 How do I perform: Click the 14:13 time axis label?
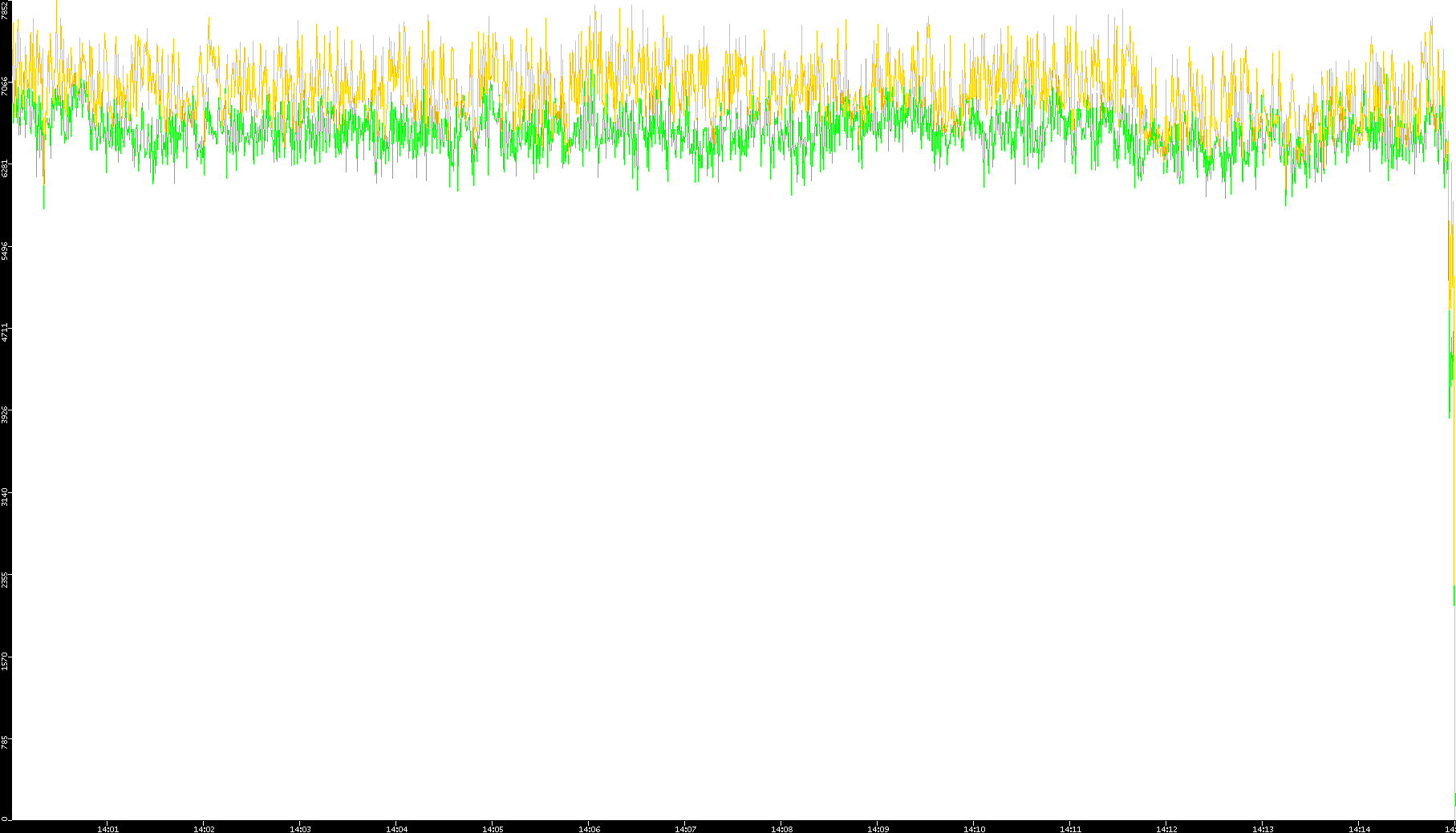pos(1263,829)
